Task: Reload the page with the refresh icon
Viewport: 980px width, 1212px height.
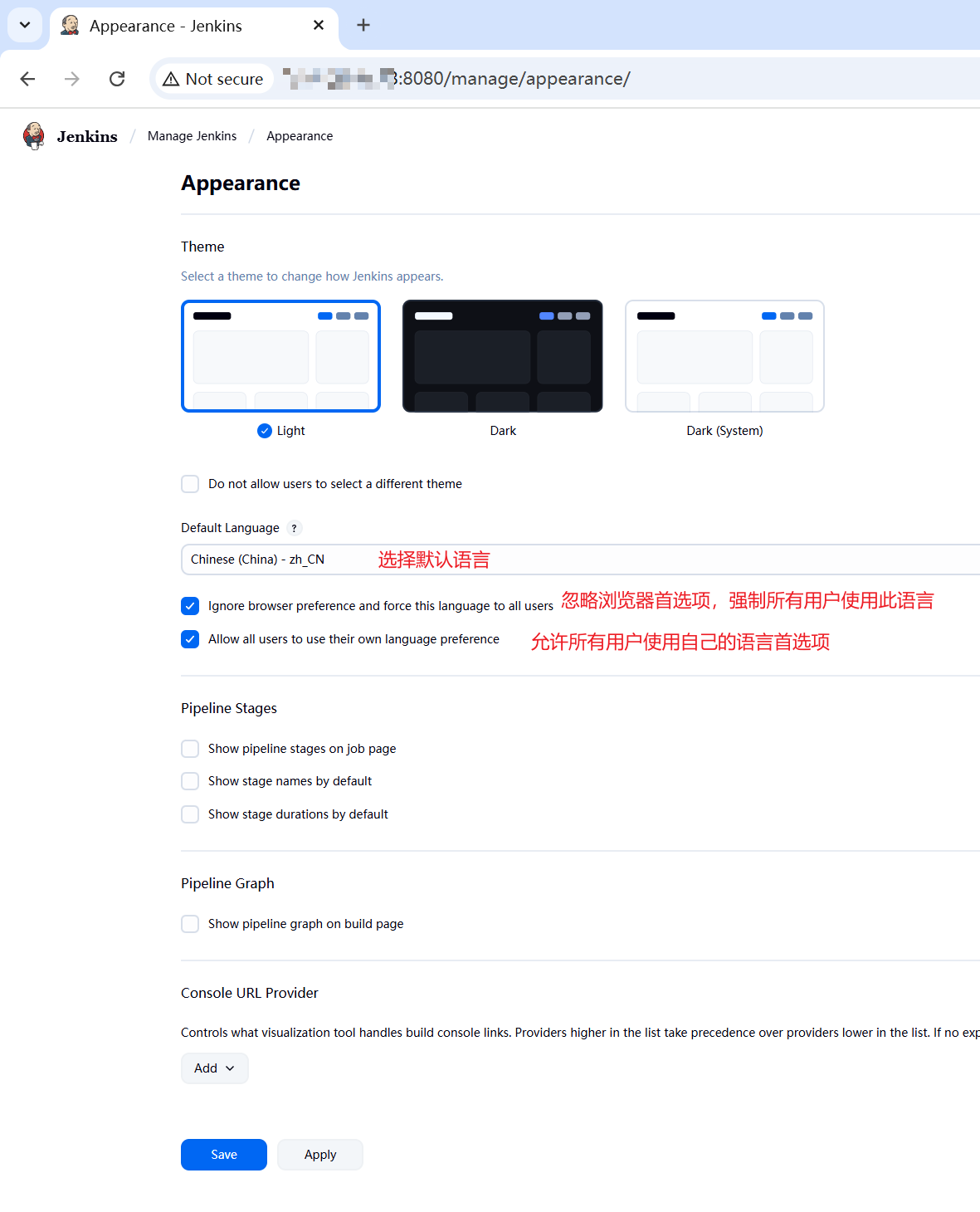Action: point(117,79)
